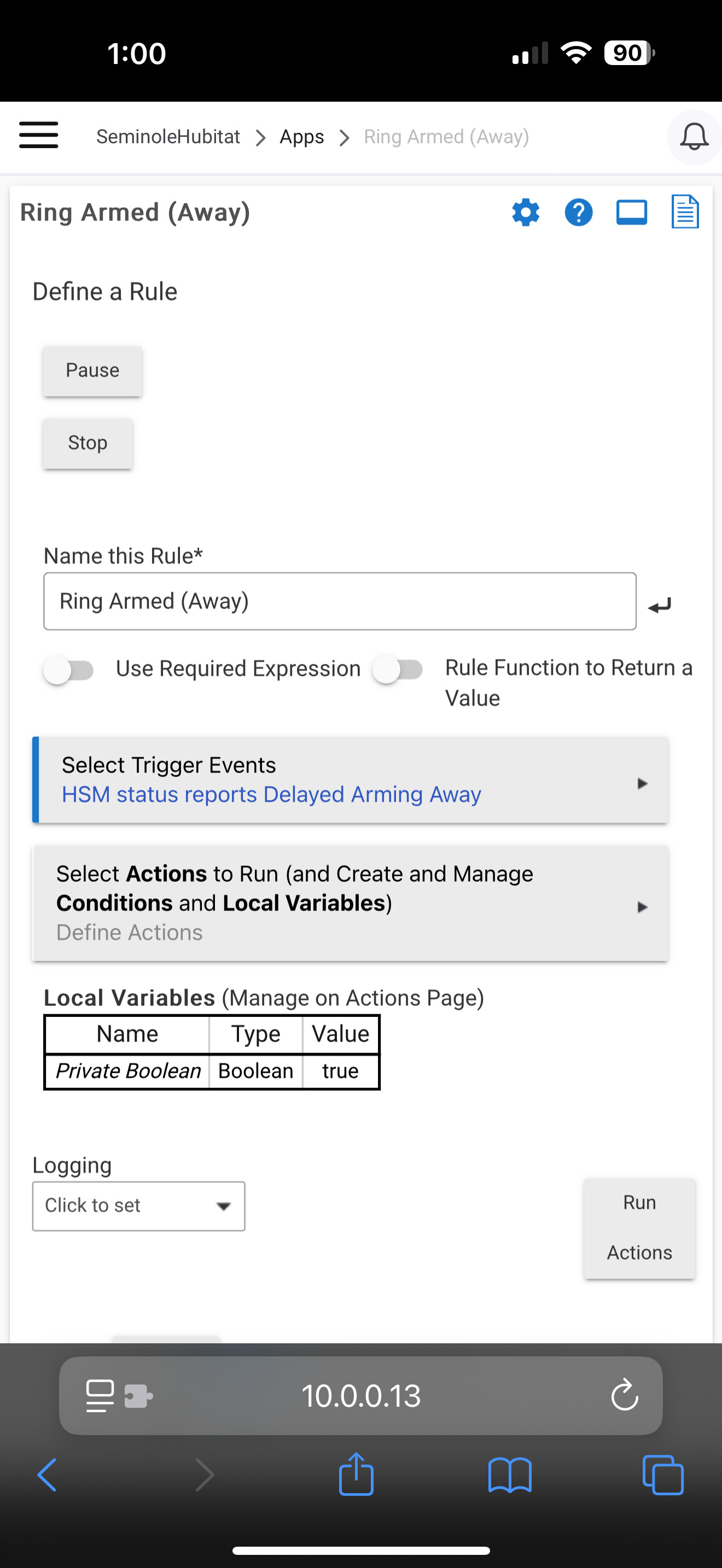Click the enter arrow beside rule name
The height and width of the screenshot is (1568, 722).
pos(659,605)
